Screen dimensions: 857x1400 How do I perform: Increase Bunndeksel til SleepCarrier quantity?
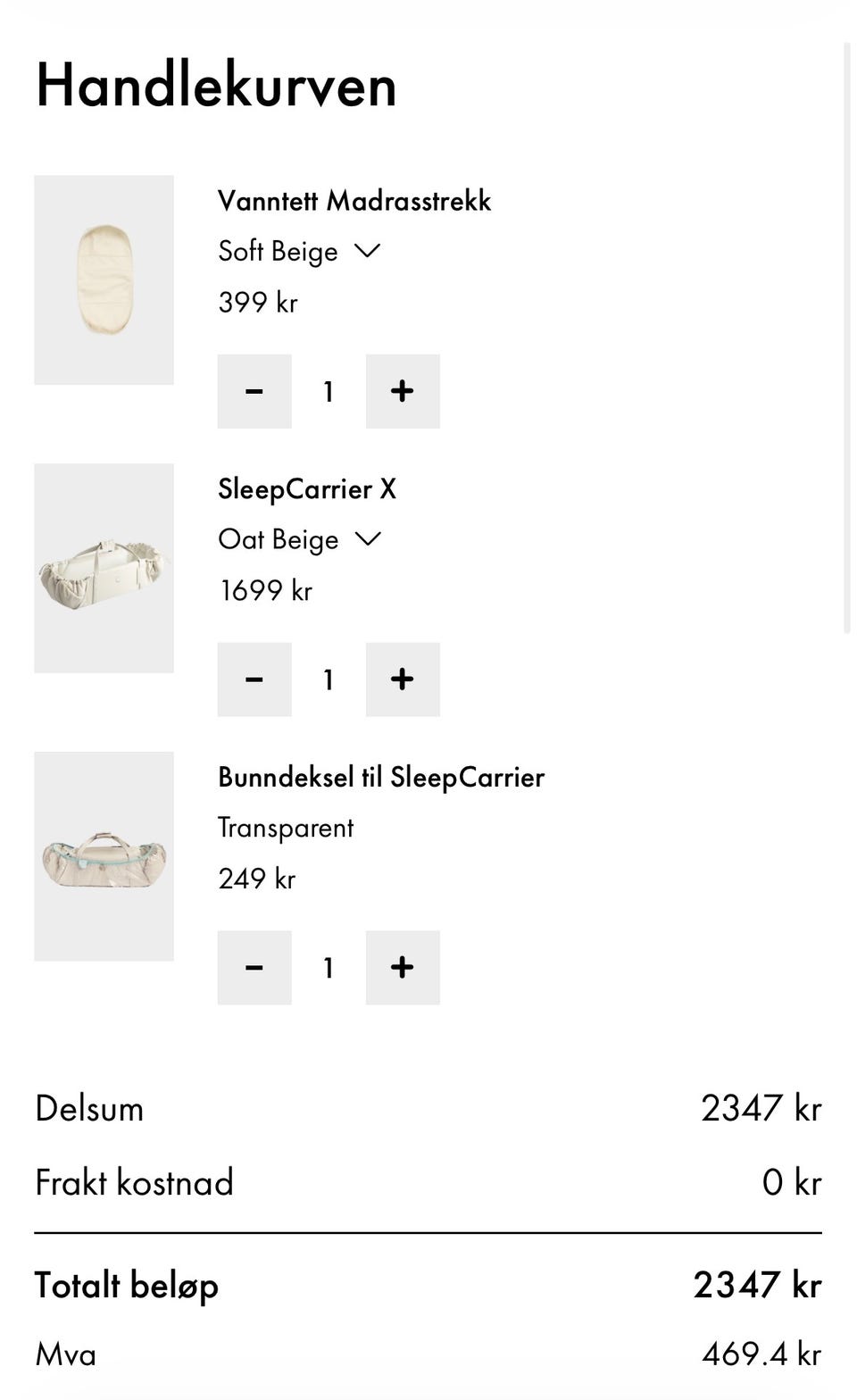click(x=403, y=968)
